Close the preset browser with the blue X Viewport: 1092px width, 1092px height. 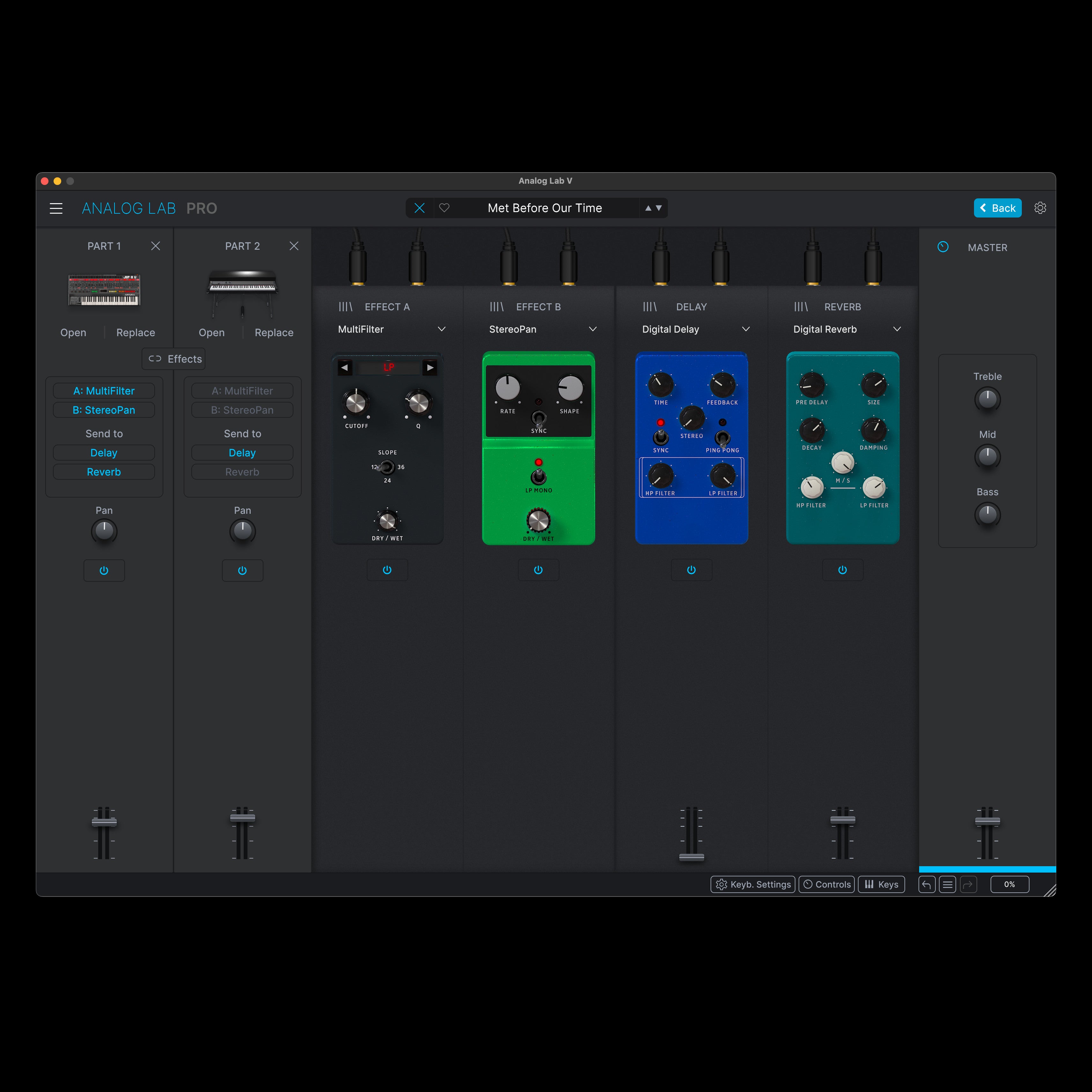(419, 208)
